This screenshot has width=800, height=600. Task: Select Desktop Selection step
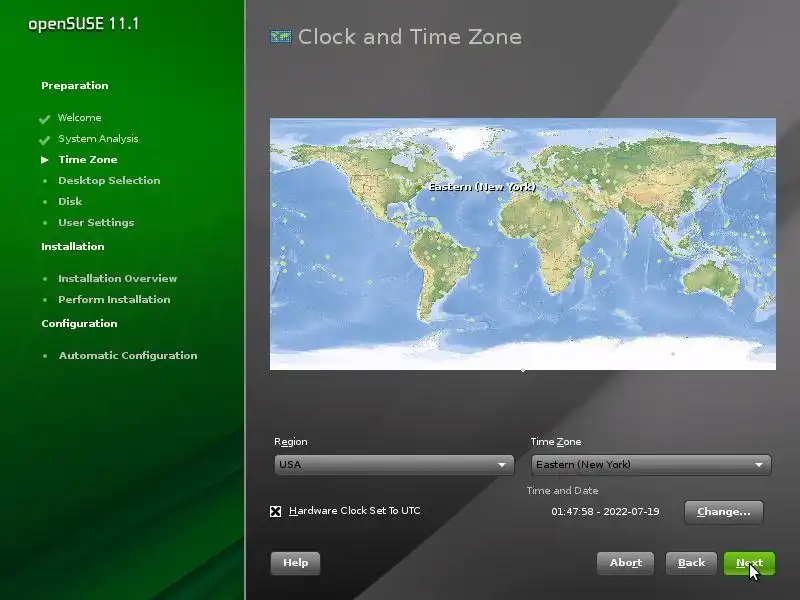(109, 181)
